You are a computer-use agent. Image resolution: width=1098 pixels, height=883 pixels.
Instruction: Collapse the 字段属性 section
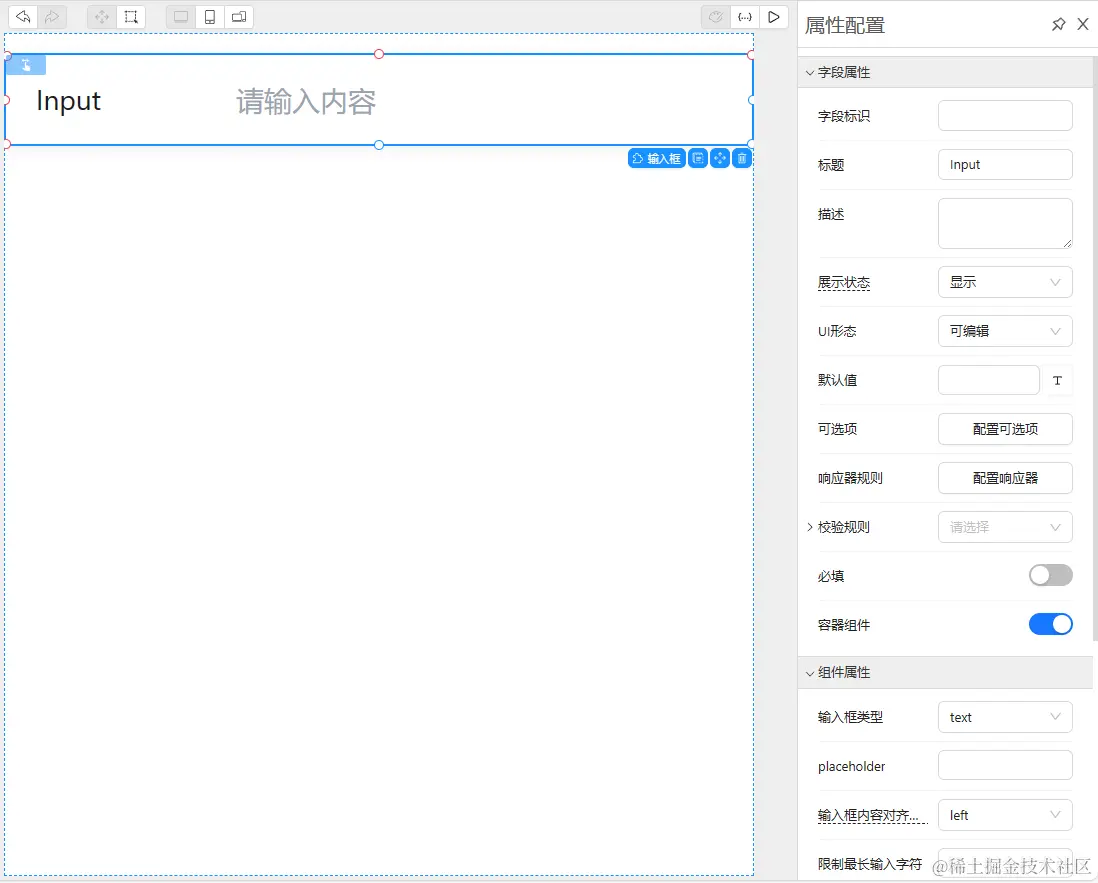point(809,72)
